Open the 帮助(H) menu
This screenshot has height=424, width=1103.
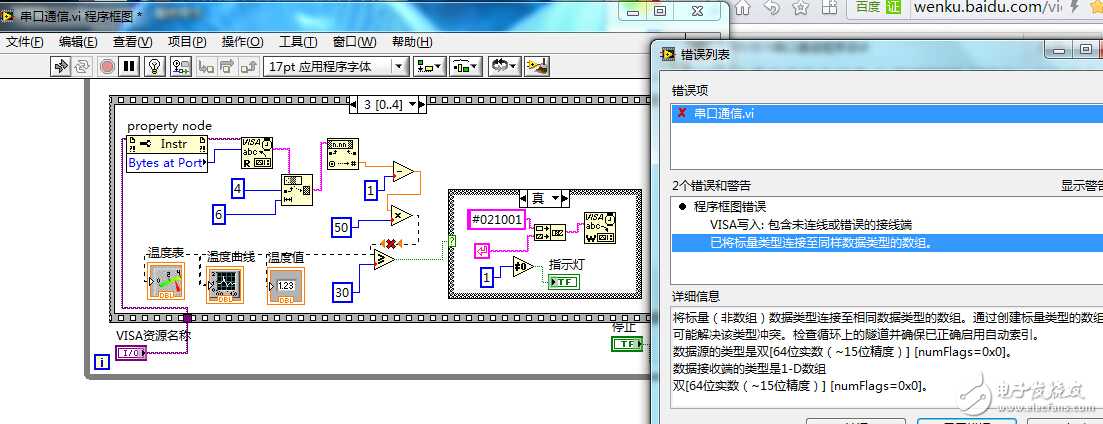(x=412, y=41)
